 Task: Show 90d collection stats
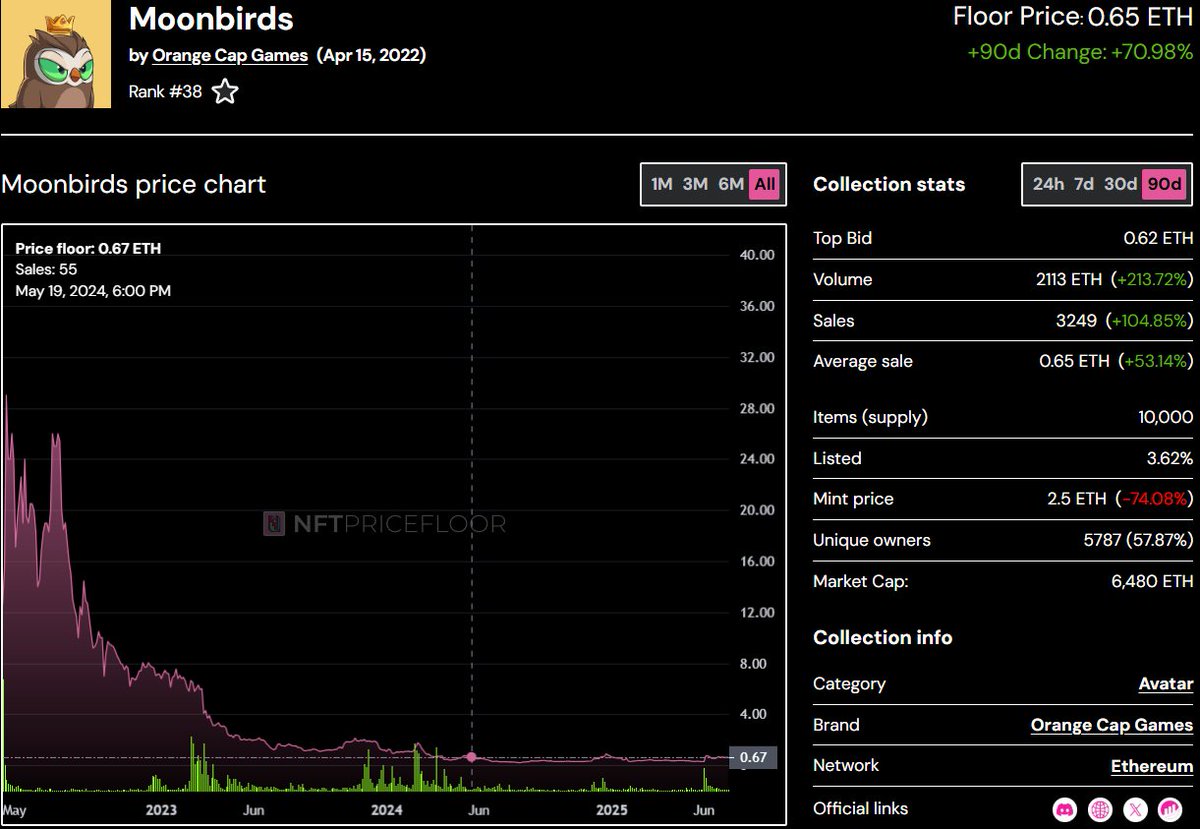tap(1164, 184)
